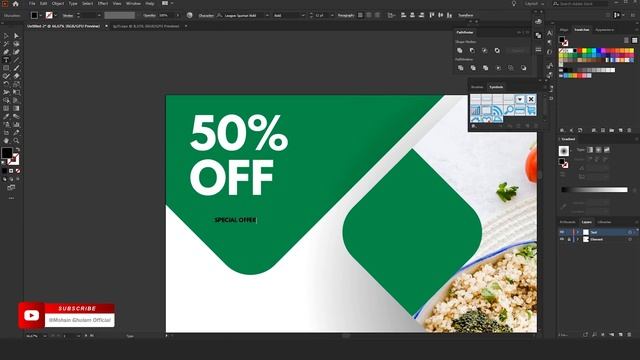The image size is (640, 360).
Task: Click Exclude in Pathfinder panel
Action: (x=497, y=51)
